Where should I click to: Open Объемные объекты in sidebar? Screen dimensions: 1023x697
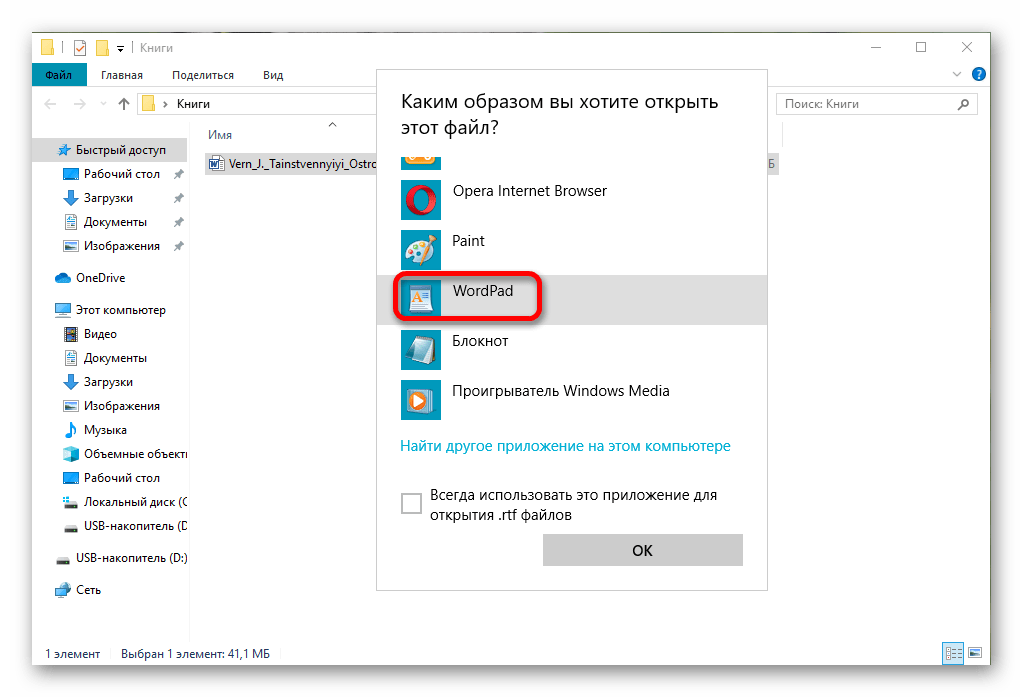pos(125,454)
